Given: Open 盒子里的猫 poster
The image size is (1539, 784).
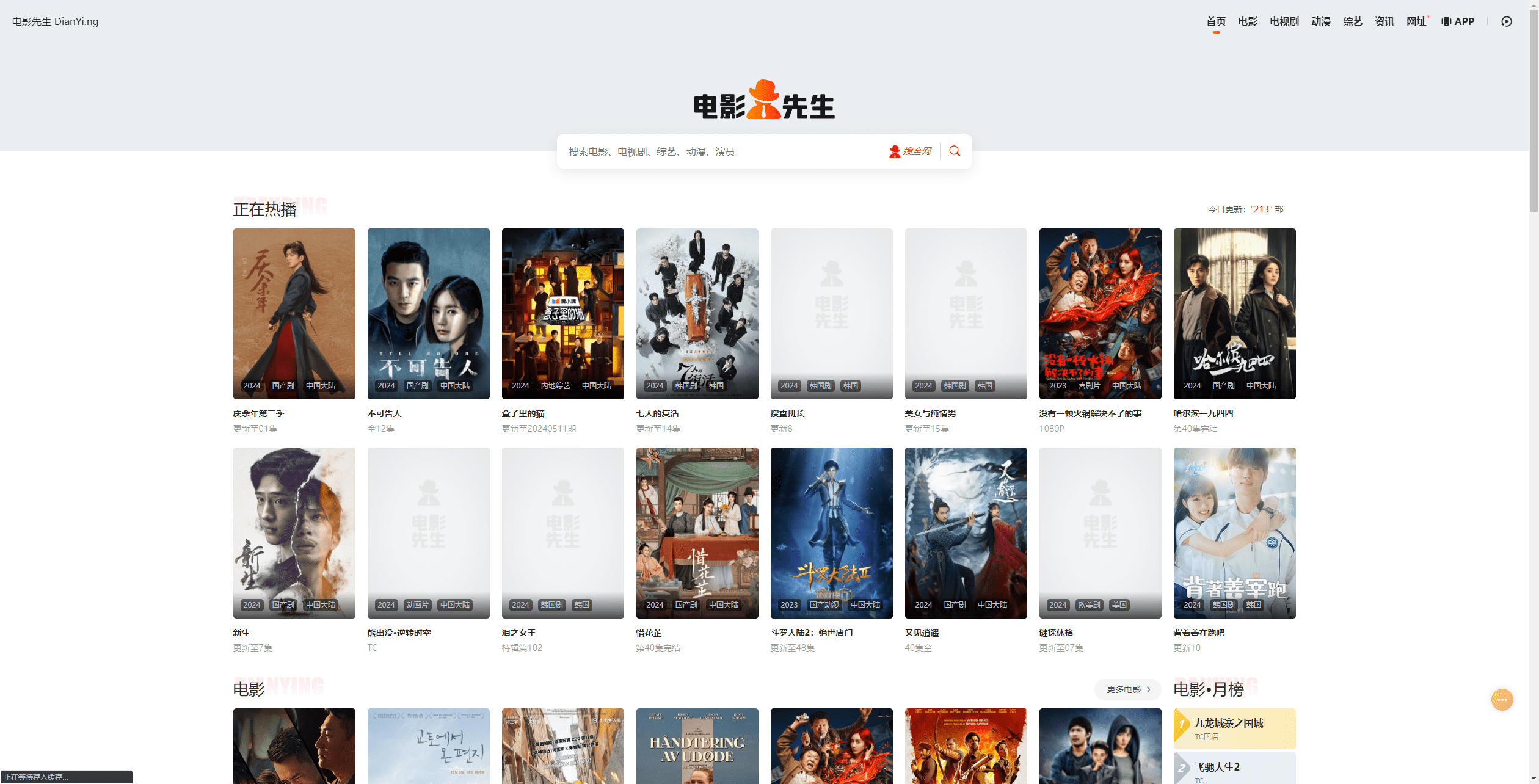Looking at the screenshot, I should point(562,314).
